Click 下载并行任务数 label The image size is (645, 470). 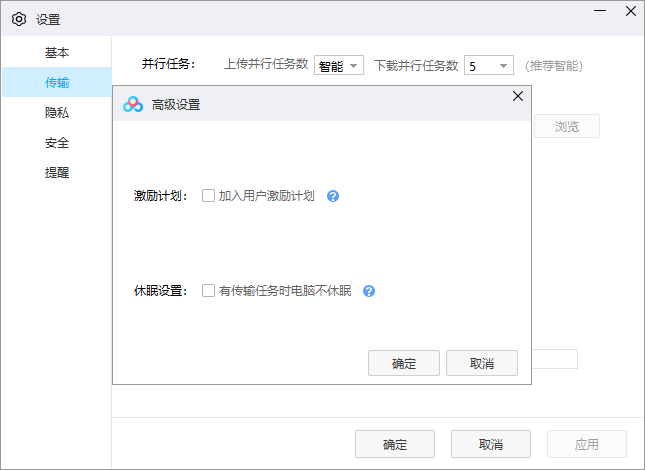[416, 65]
